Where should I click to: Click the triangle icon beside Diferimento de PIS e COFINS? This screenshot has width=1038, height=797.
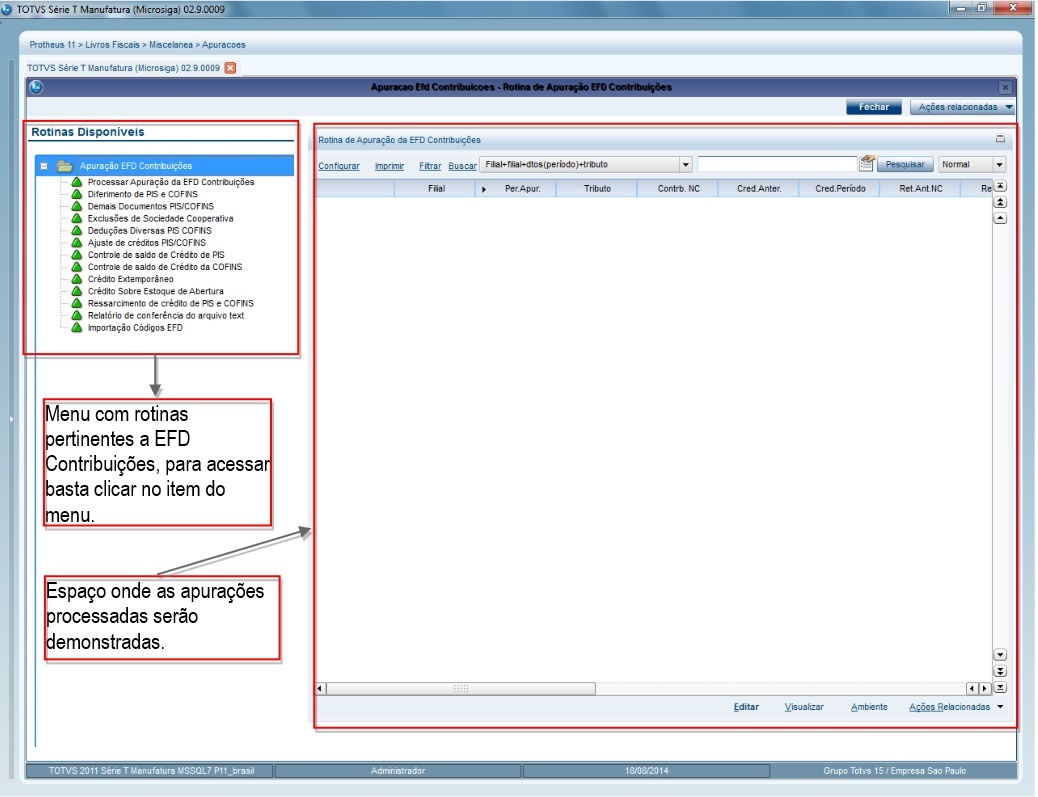pos(77,194)
